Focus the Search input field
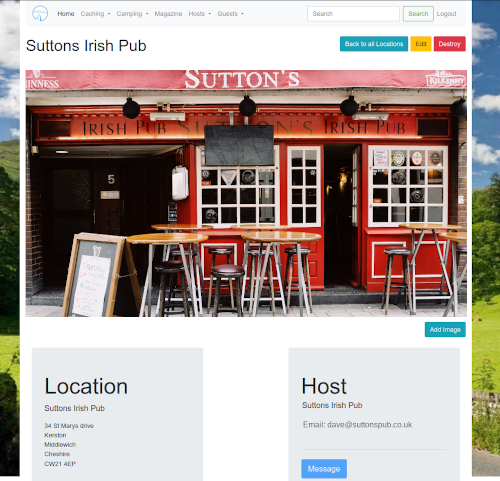The height and width of the screenshot is (481, 500). [x=353, y=14]
